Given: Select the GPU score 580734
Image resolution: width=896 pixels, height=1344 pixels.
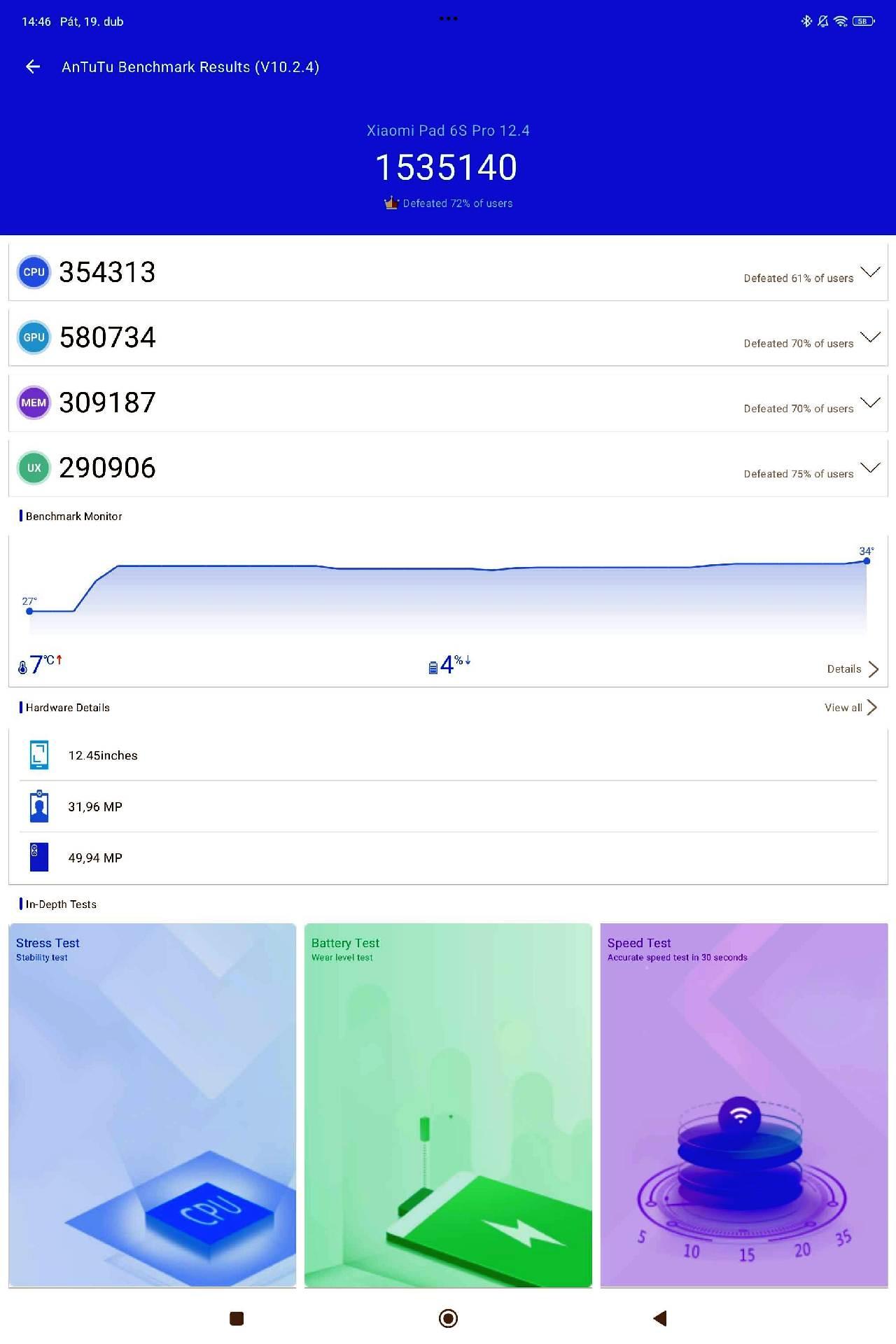Looking at the screenshot, I should pyautogui.click(x=107, y=337).
